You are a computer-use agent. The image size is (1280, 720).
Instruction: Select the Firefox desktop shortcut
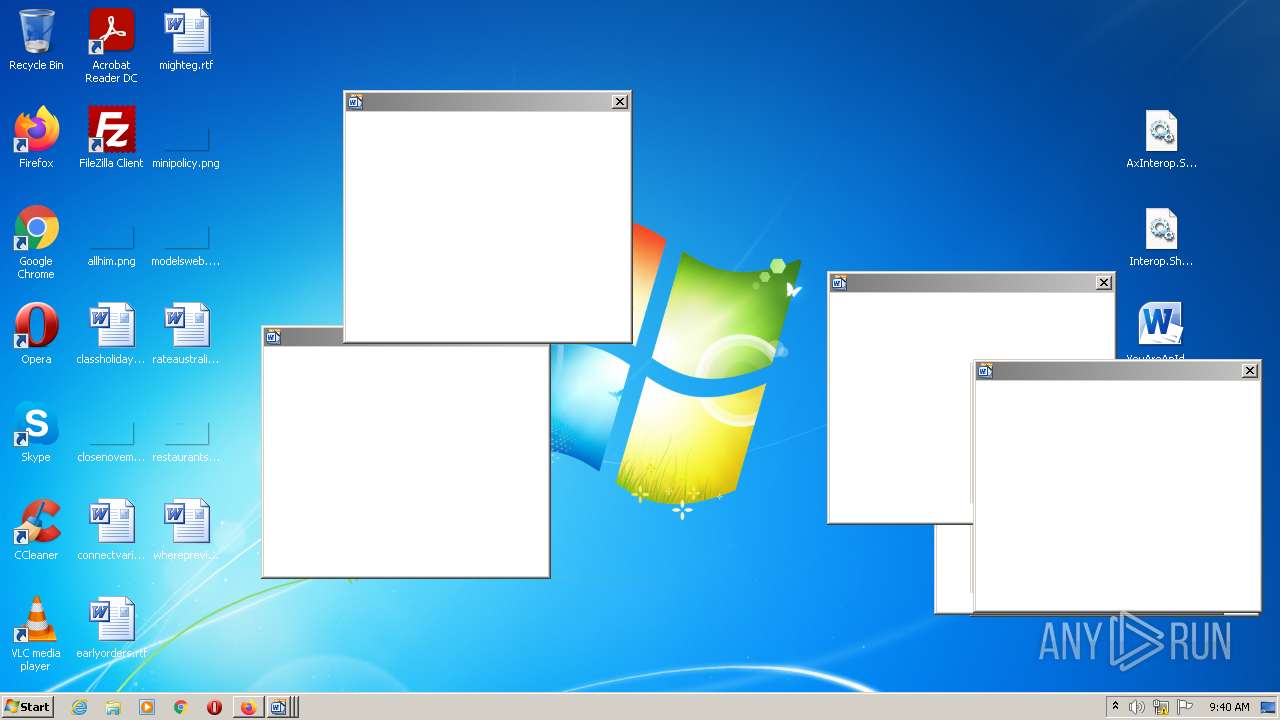coord(36,138)
